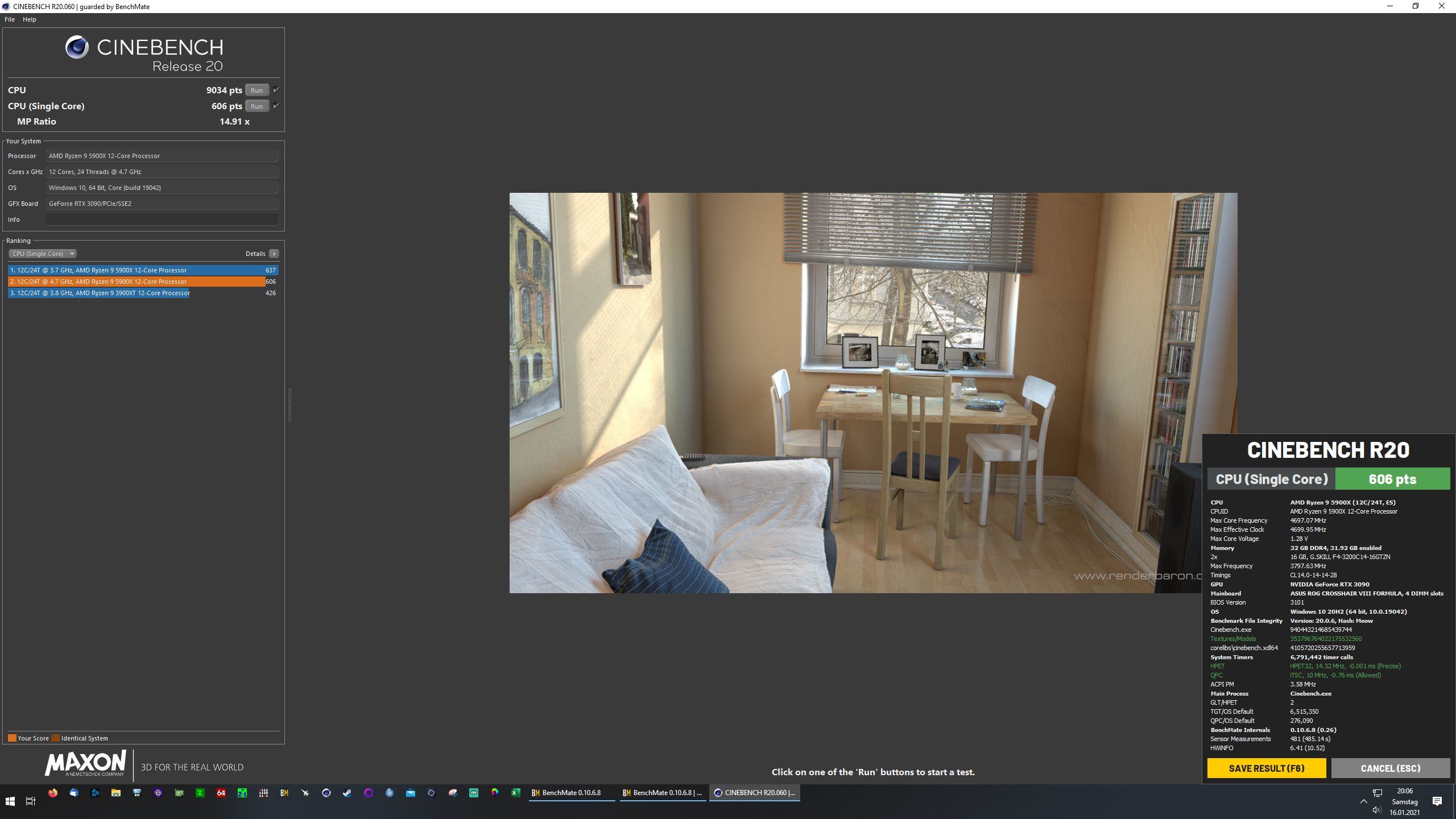The height and width of the screenshot is (819, 1456).
Task: Launch Firefox from the taskbar
Action: [53, 793]
